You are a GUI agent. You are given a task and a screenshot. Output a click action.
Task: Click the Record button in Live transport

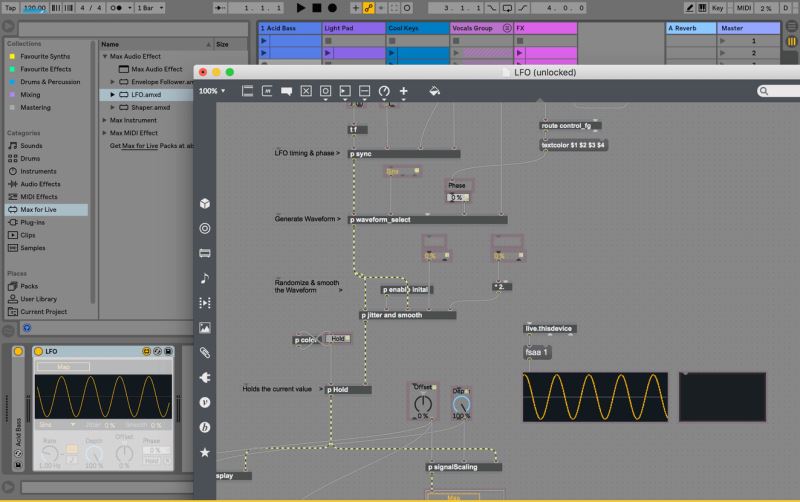[x=332, y=8]
